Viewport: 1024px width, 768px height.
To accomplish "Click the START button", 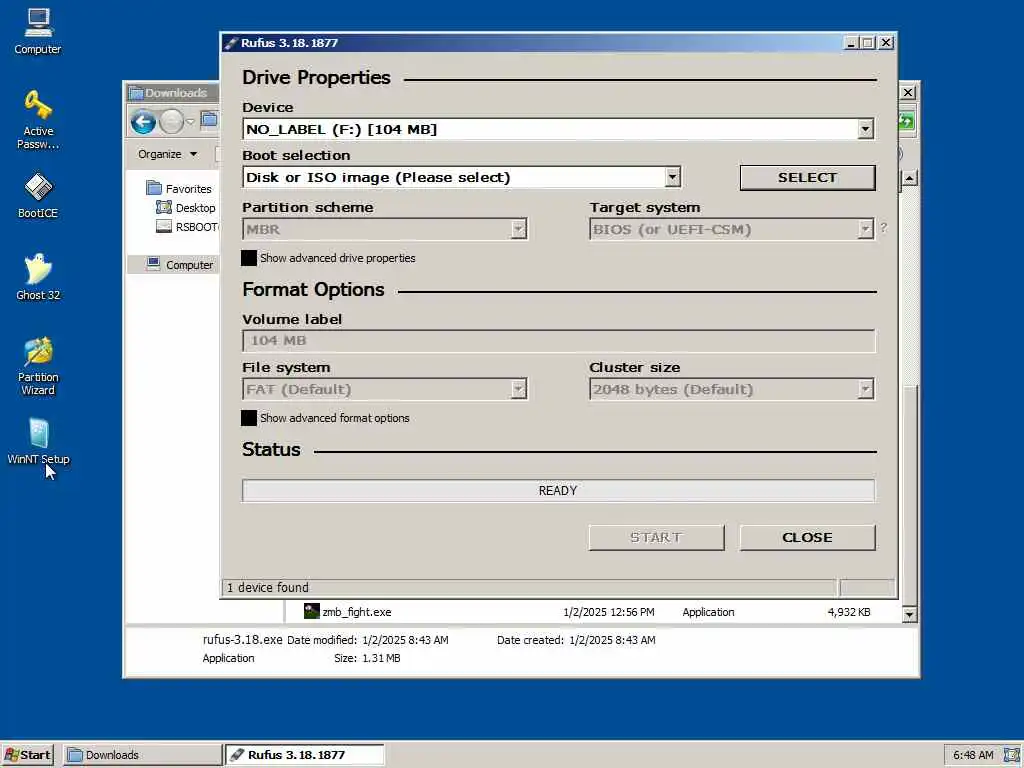I will (x=656, y=537).
